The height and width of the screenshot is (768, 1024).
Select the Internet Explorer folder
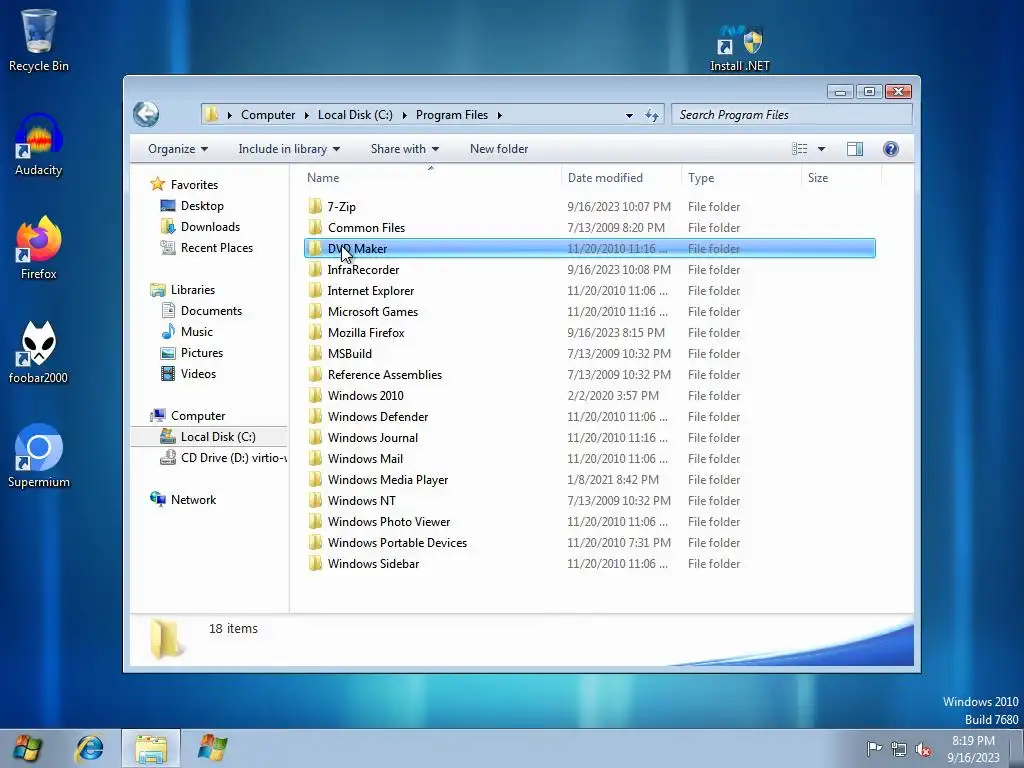click(x=589, y=291)
